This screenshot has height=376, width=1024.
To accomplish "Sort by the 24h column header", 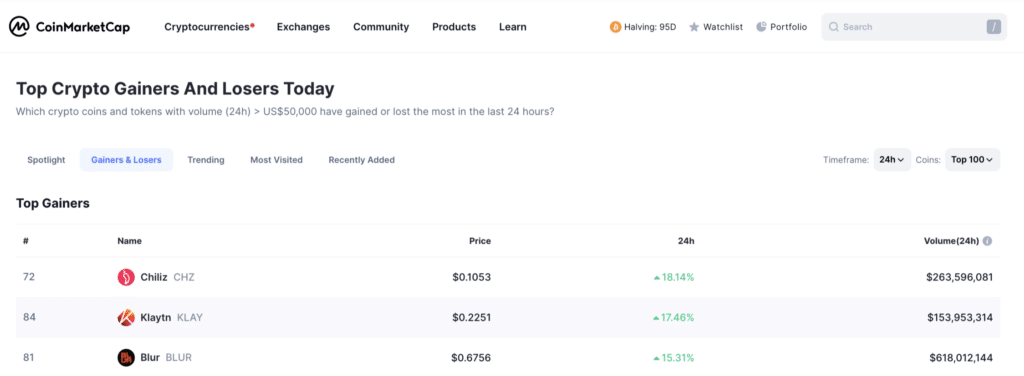I will tap(686, 241).
